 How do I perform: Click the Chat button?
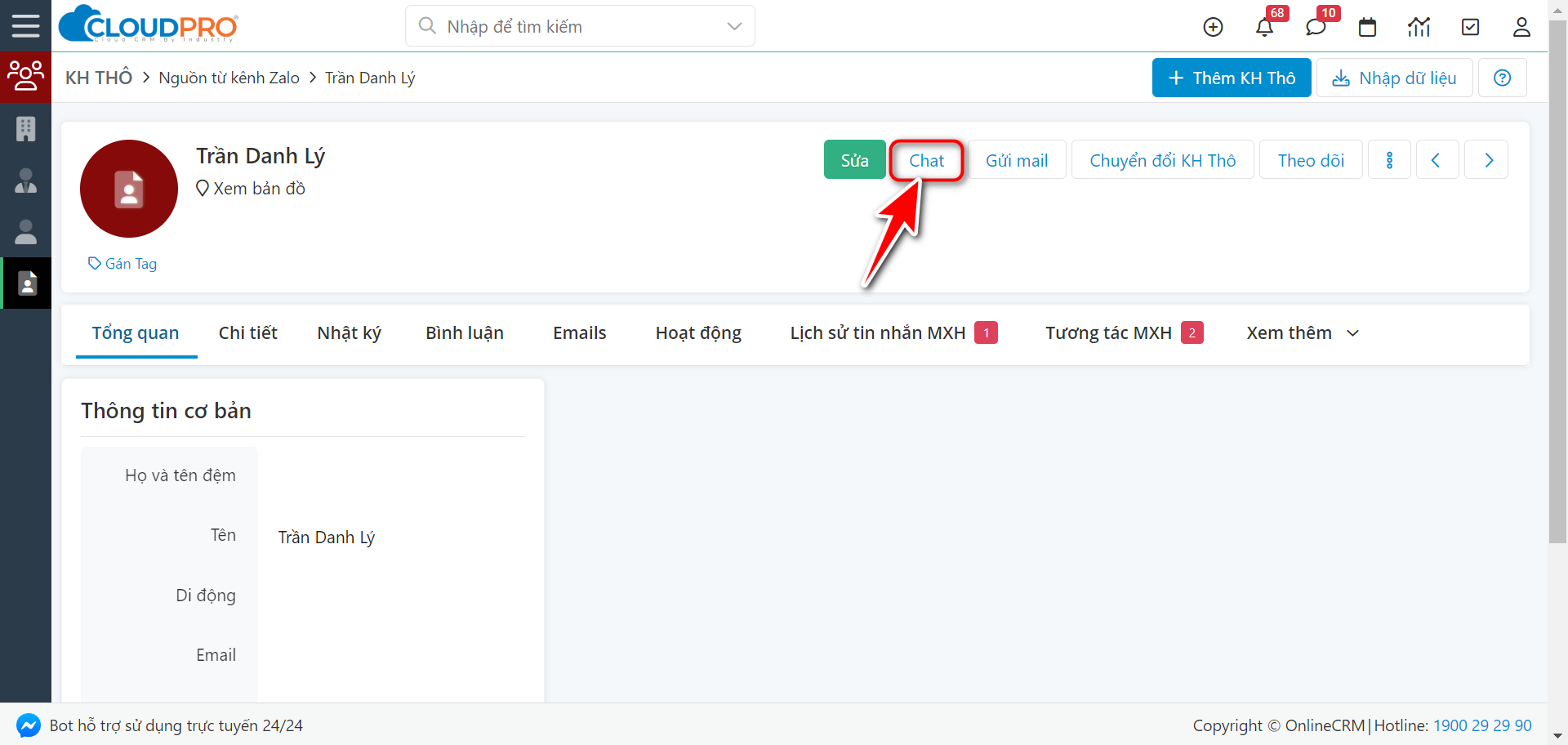pos(927,160)
